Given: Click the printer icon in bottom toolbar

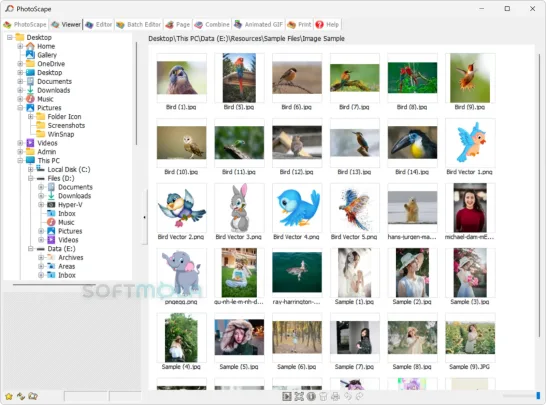Looking at the screenshot, I should [335, 396].
